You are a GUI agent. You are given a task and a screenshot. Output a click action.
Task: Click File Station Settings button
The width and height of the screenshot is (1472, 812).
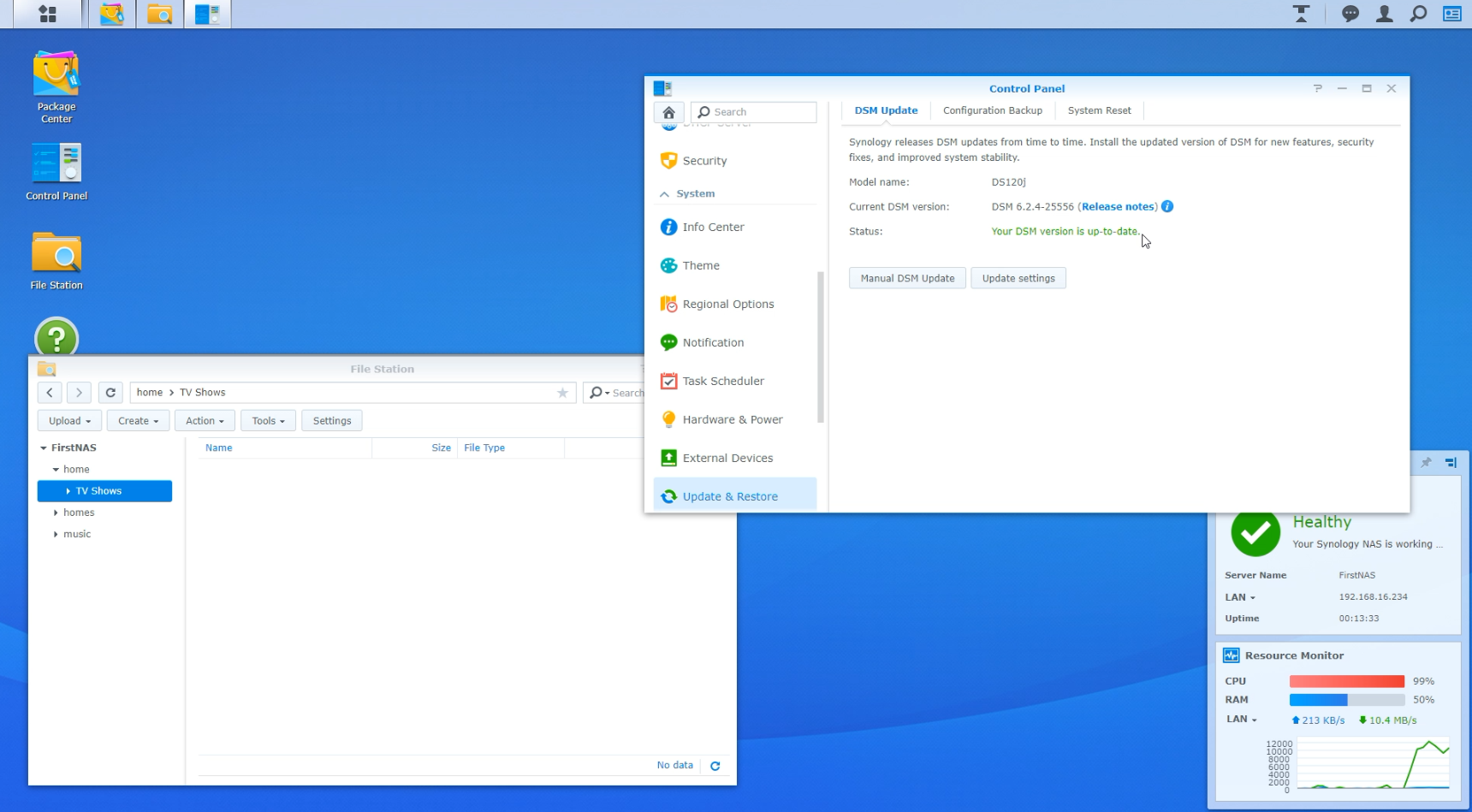[x=332, y=420]
